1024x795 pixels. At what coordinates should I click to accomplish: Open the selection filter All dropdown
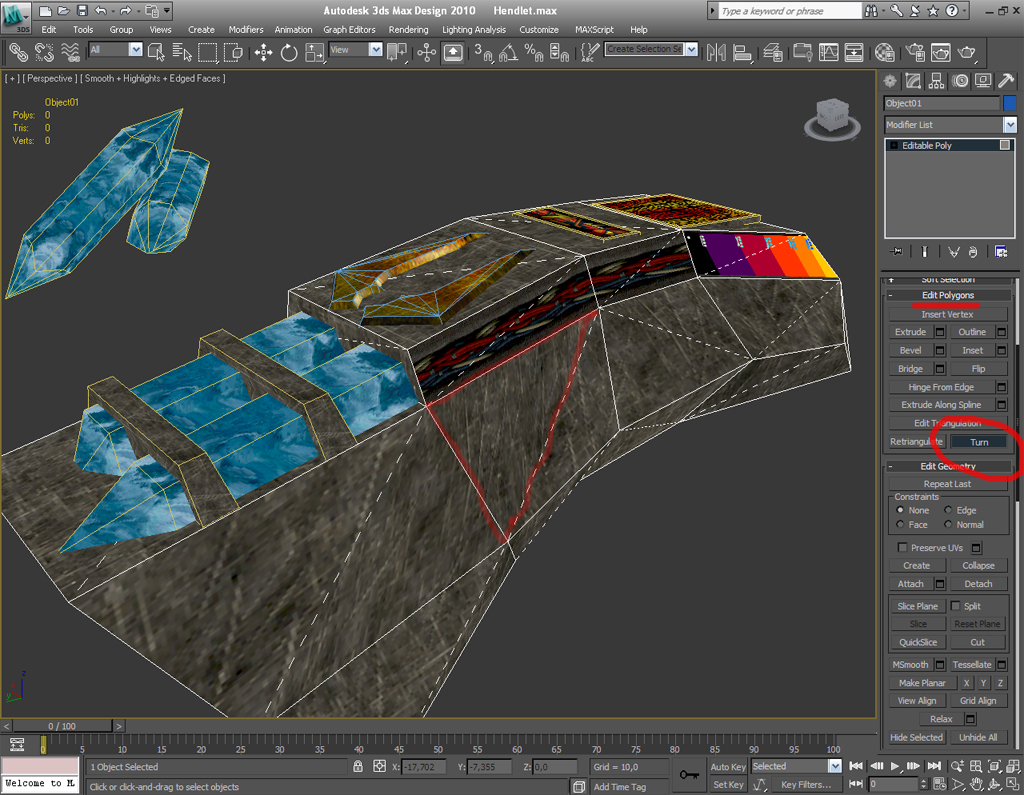(x=115, y=50)
